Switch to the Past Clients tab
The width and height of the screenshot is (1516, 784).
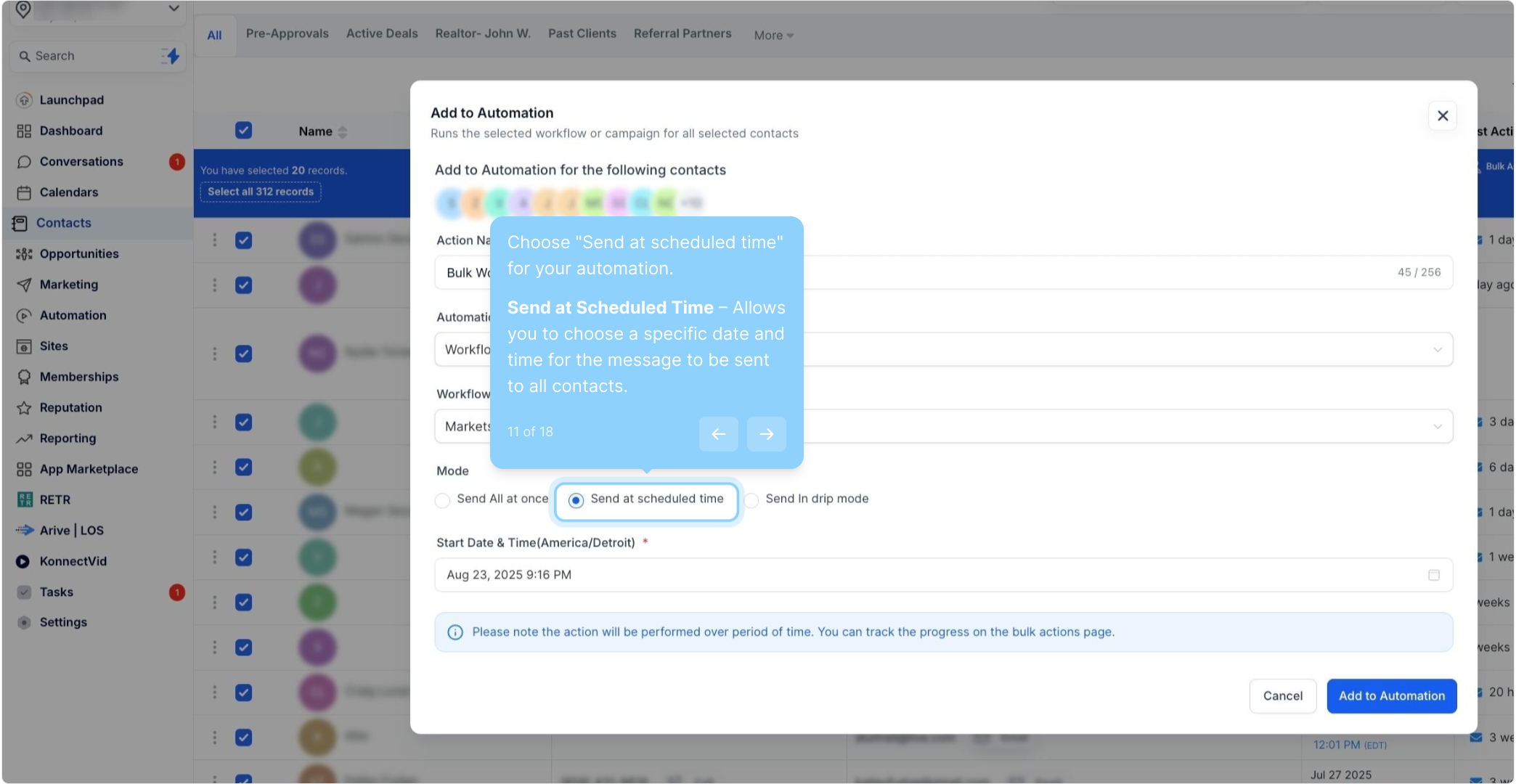click(582, 33)
